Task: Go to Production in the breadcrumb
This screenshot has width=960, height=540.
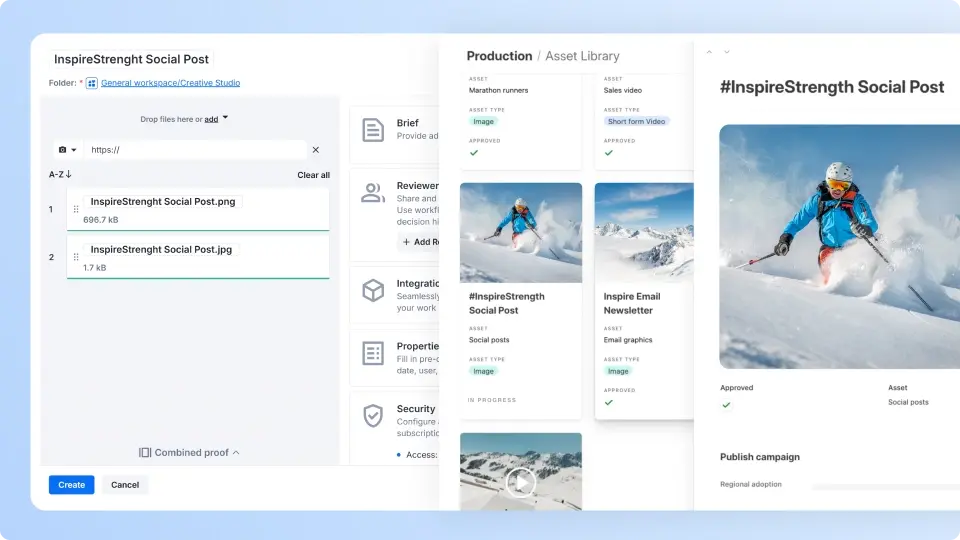Action: [x=499, y=56]
